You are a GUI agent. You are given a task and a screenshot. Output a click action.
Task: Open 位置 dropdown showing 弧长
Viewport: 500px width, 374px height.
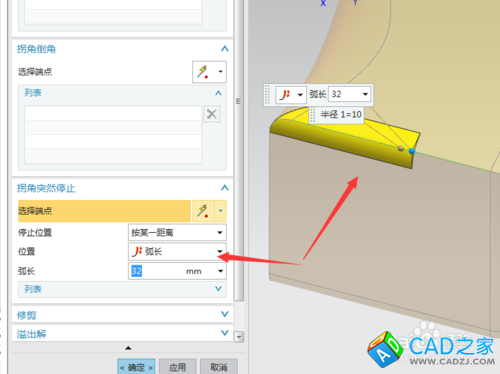point(177,251)
